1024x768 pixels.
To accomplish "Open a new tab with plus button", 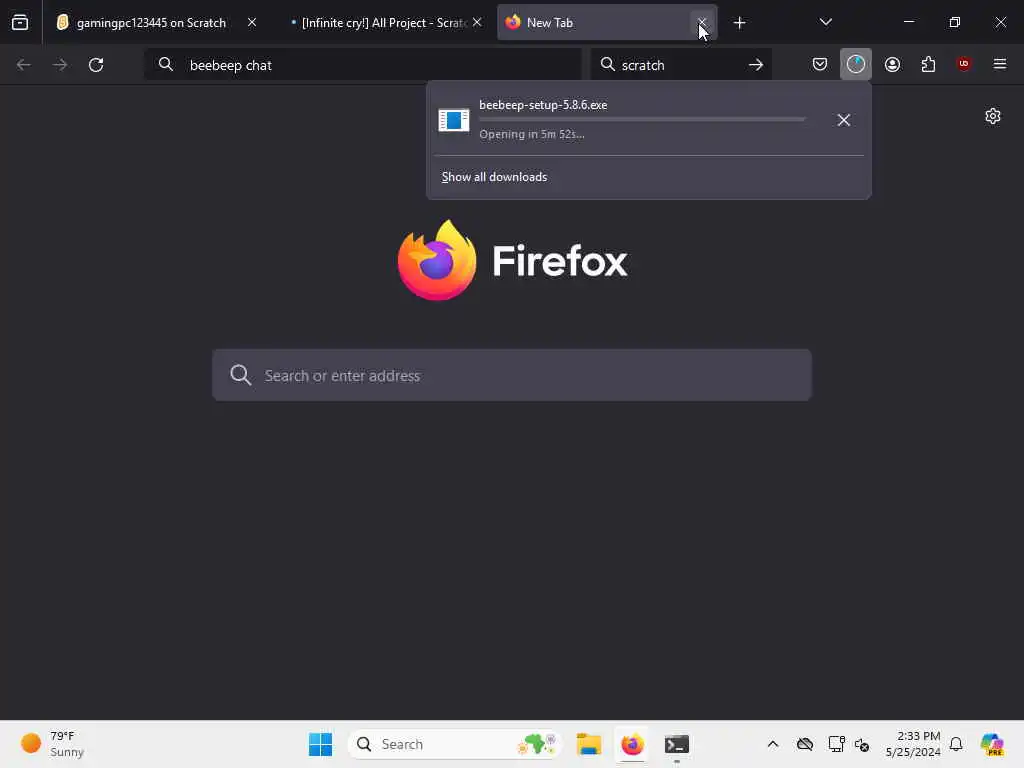I will click(739, 23).
